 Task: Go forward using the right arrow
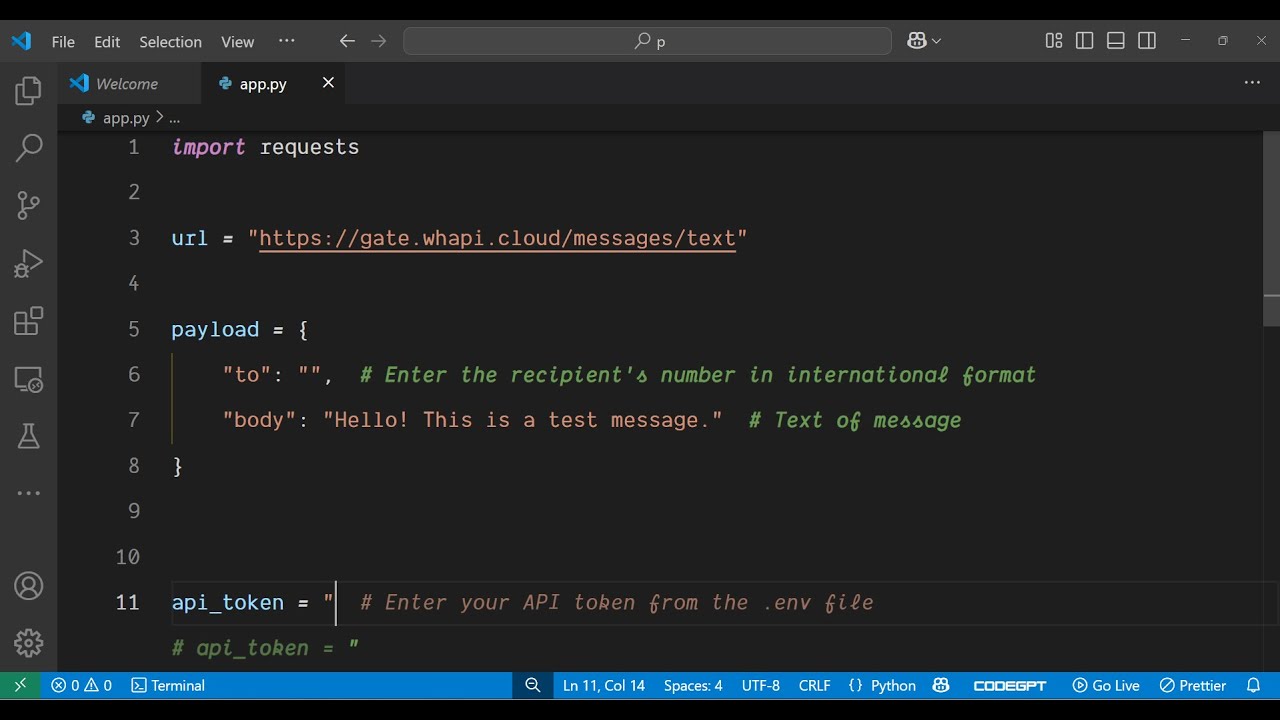tap(378, 41)
